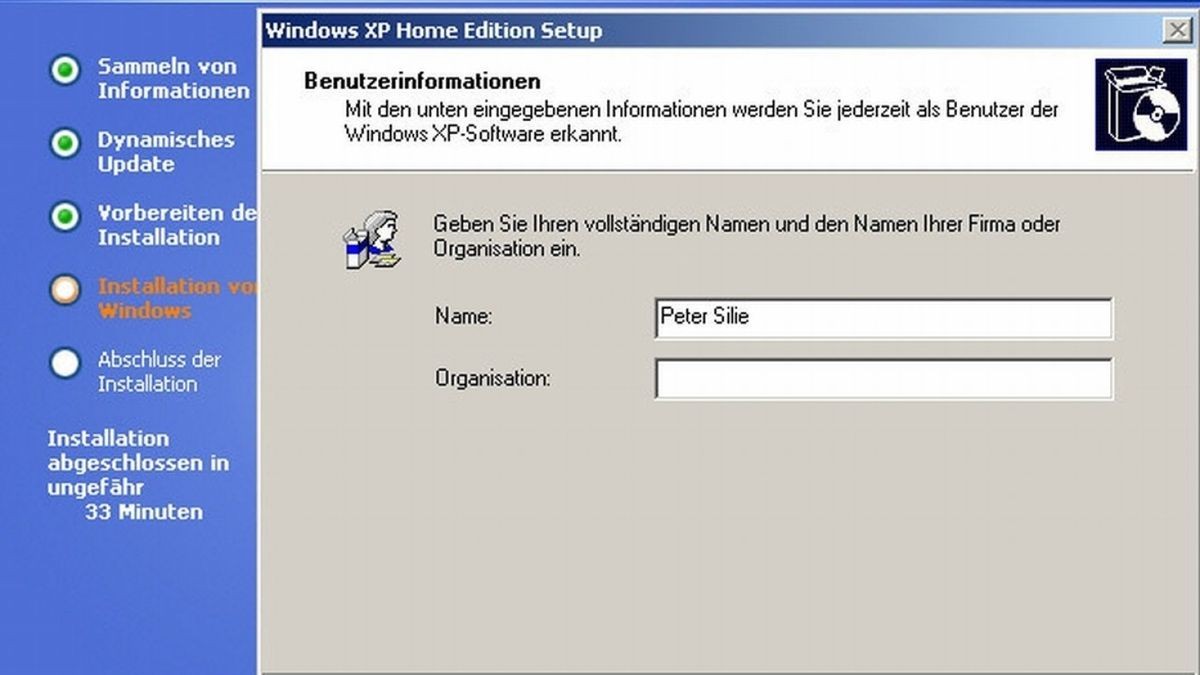Click the white circle beside Abschluss der Installation
This screenshot has width=1200, height=675.
64,364
